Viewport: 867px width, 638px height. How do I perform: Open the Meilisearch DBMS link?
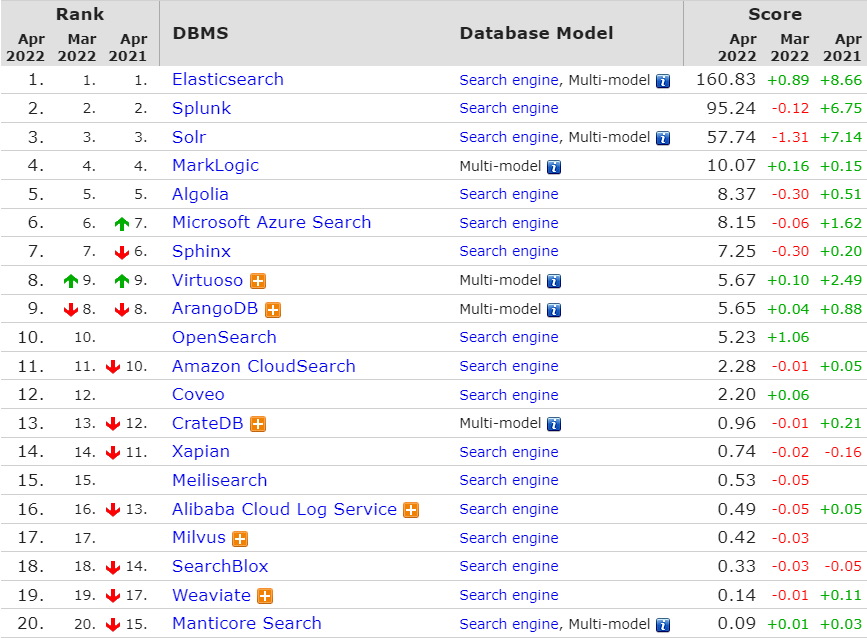pos(220,480)
